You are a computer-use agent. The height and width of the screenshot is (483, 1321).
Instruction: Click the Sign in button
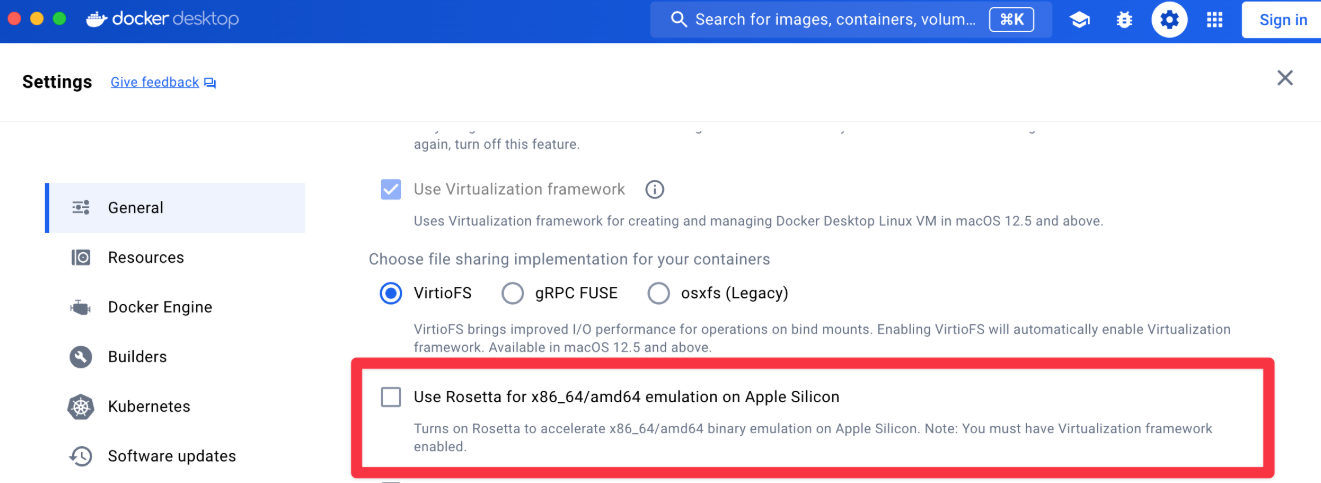pyautogui.click(x=1282, y=20)
